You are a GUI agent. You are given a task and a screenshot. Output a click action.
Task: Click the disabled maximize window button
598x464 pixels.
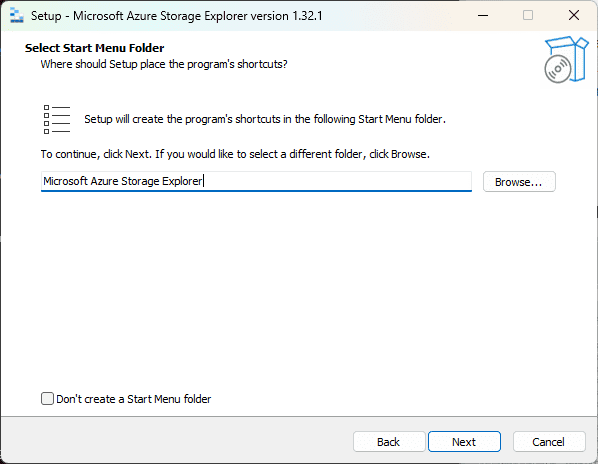528,16
